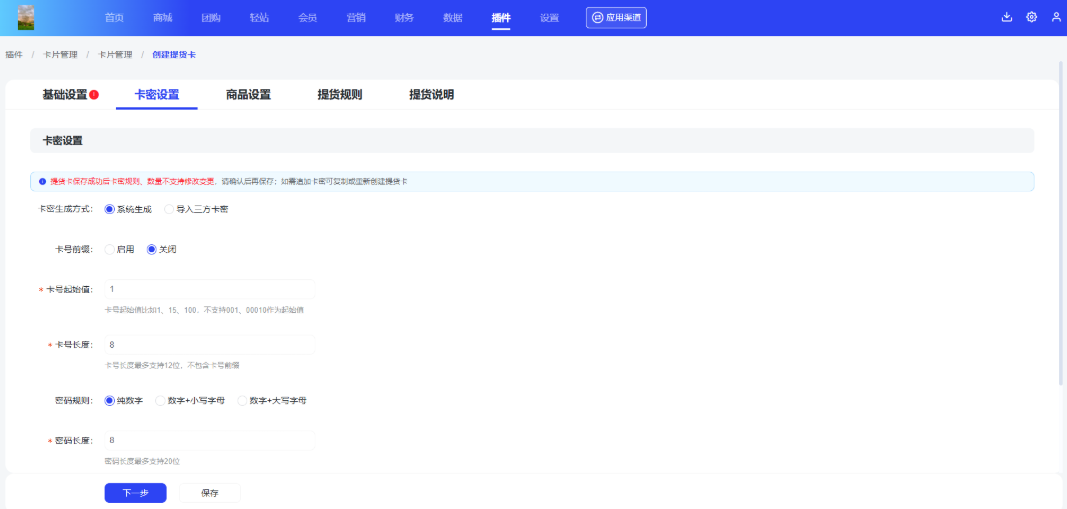Open settings via the gear icon
This screenshot has height=509, width=1067.
1031,17
